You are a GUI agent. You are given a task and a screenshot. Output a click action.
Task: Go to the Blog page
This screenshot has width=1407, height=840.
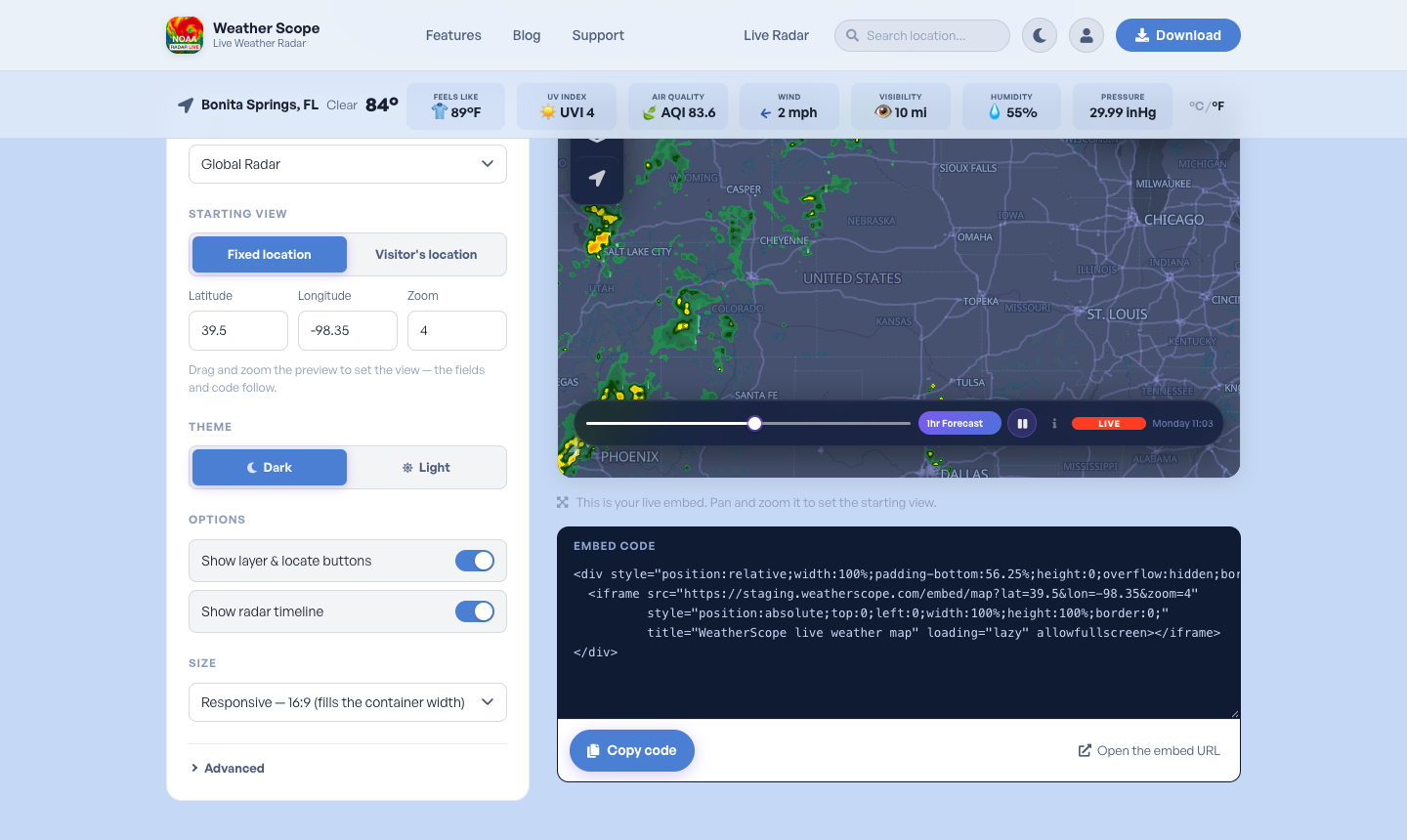tap(527, 35)
